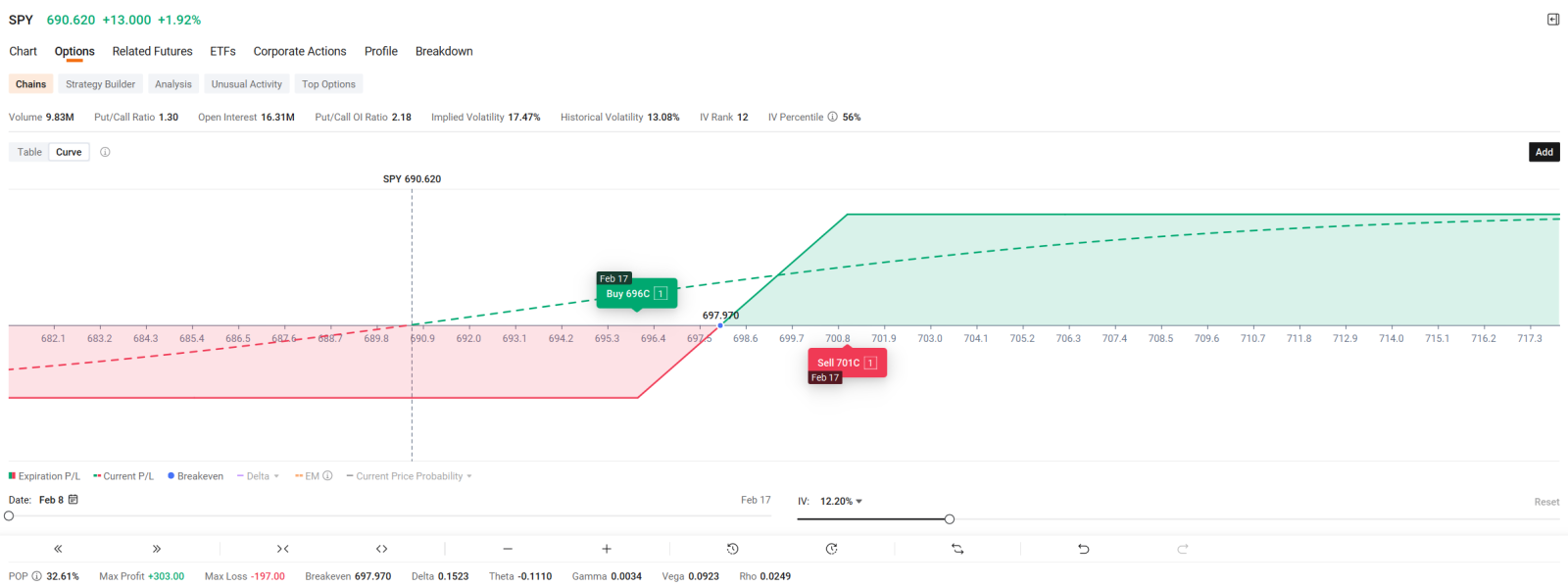This screenshot has width=1568, height=587.
Task: Click the panel collapse icon at top right
Action: point(1553,20)
